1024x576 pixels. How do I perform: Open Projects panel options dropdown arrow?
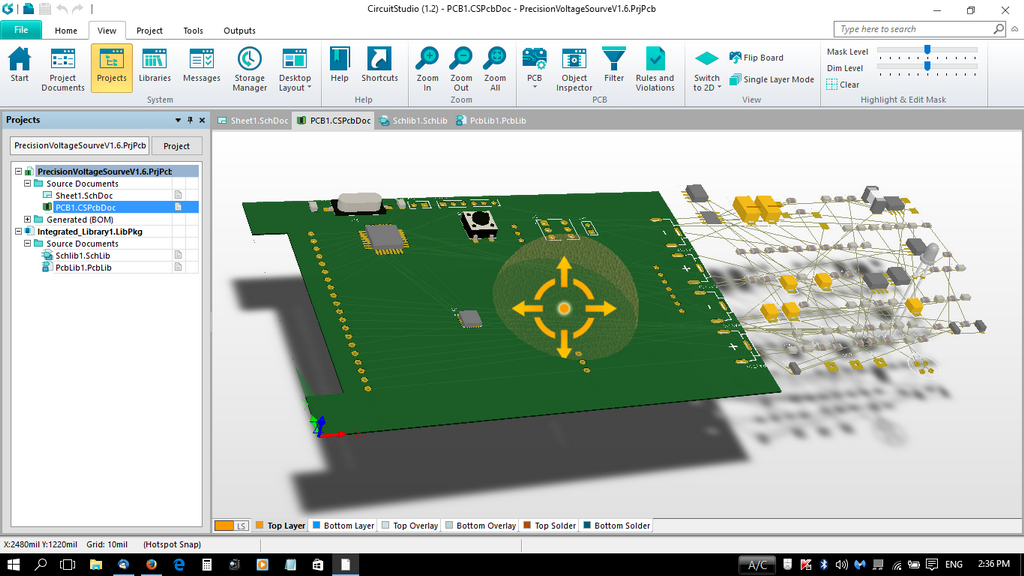[x=178, y=120]
